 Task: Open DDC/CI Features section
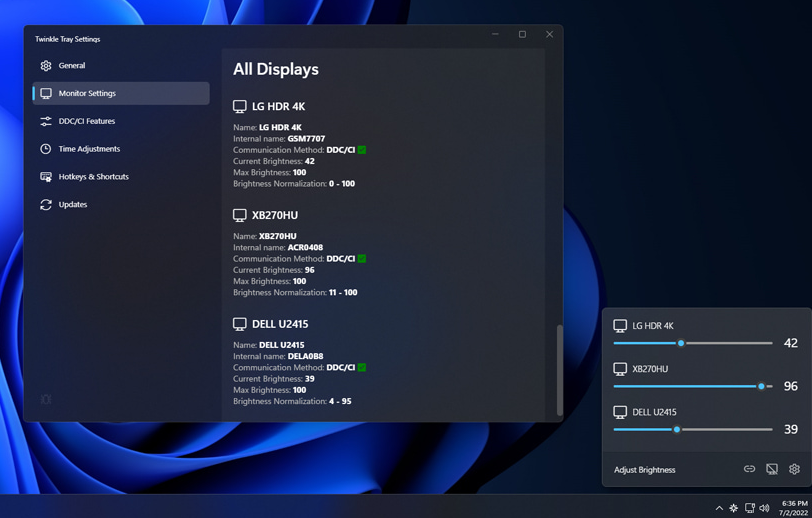click(x=87, y=121)
